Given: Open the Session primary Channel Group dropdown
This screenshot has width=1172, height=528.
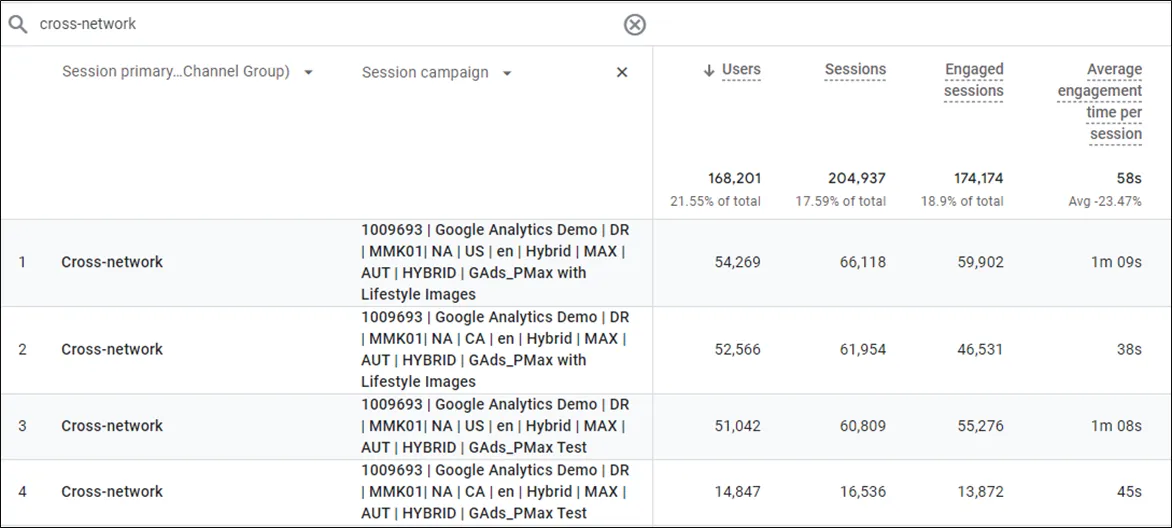Looking at the screenshot, I should tap(308, 73).
